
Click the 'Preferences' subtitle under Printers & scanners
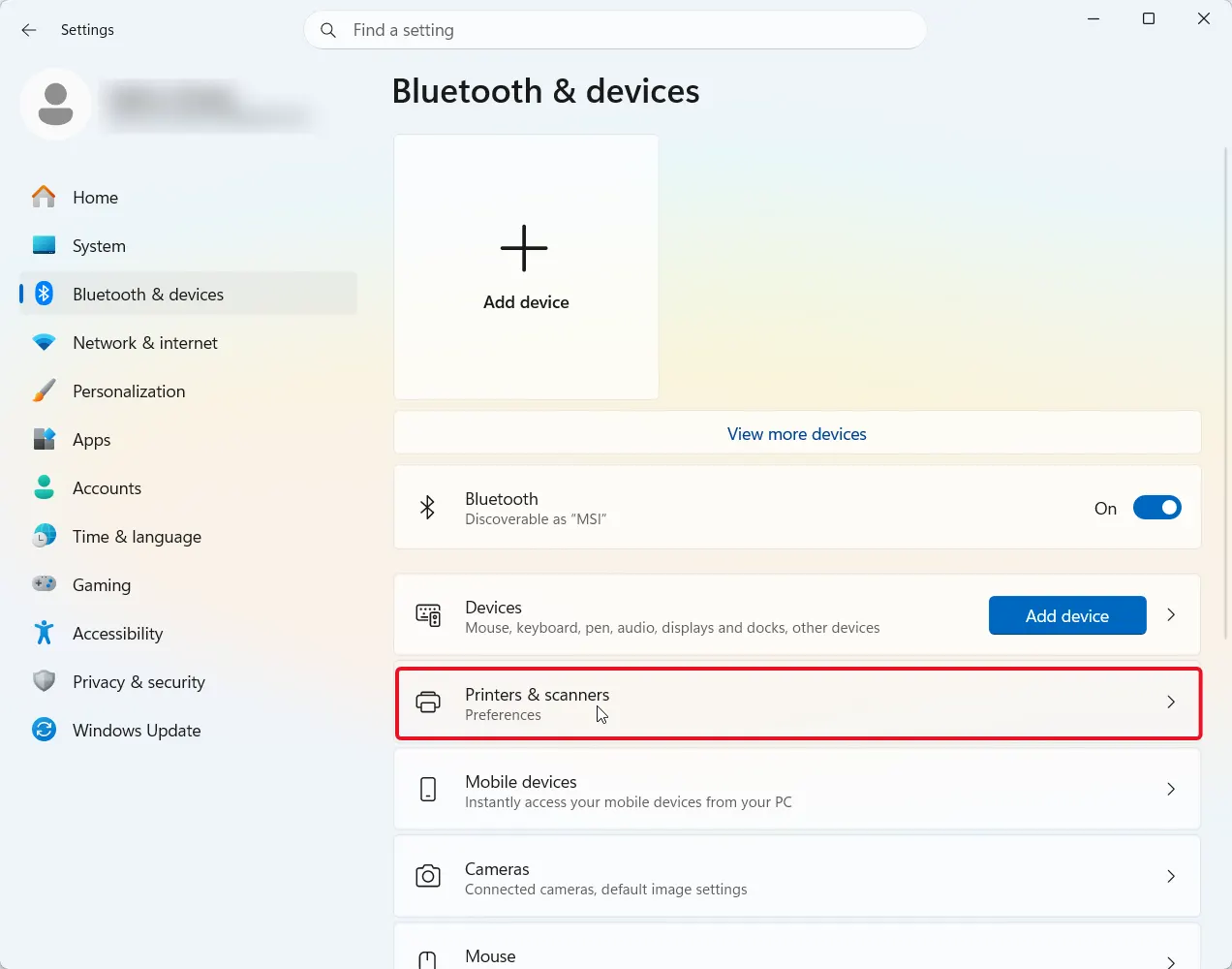click(503, 715)
